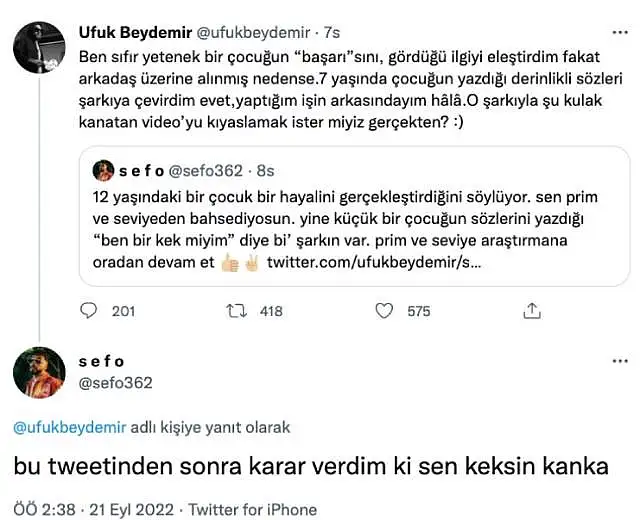Open sefo's large profile avatar
The width and height of the screenshot is (640, 520).
tap(39, 372)
